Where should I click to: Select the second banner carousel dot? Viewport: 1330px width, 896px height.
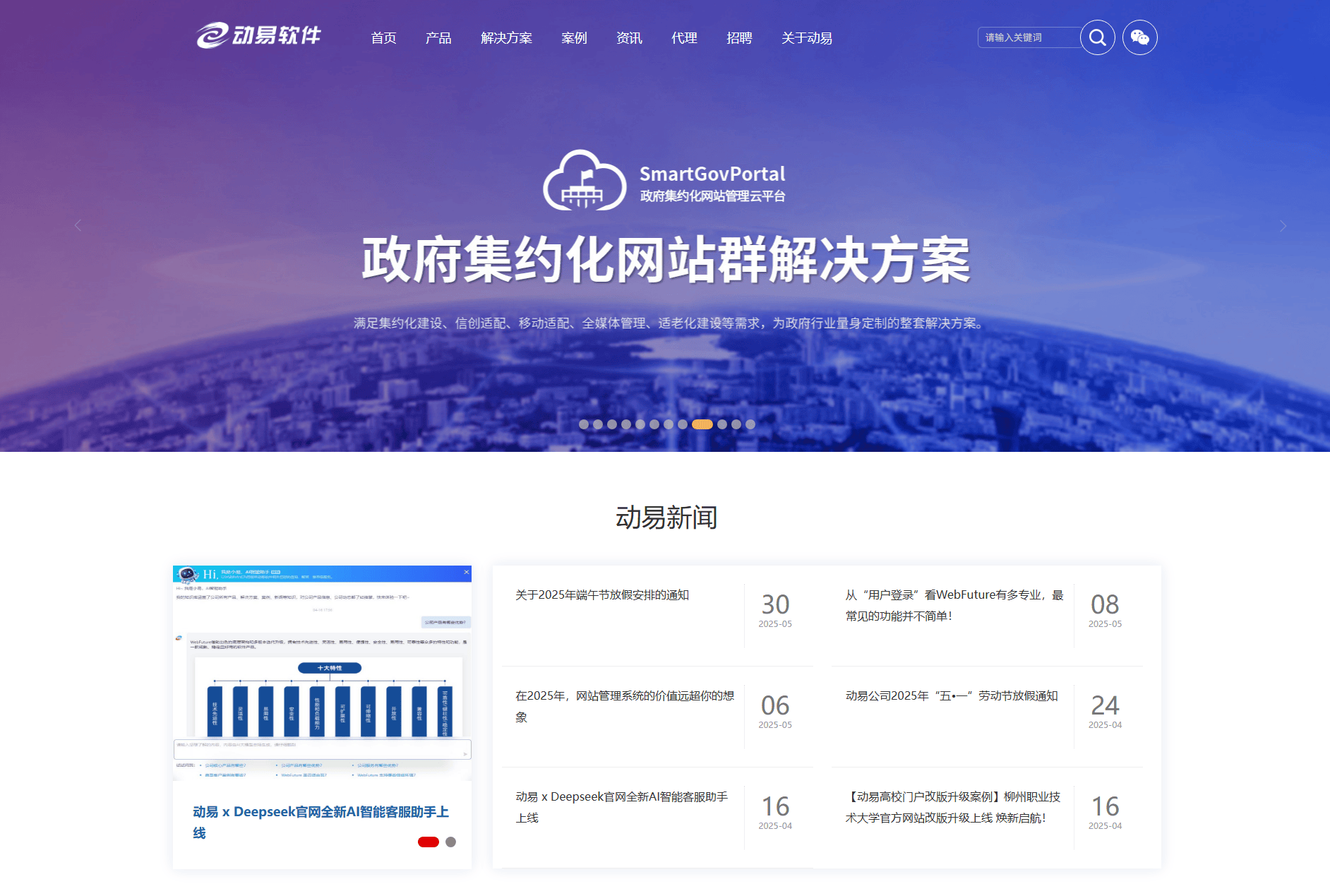[598, 424]
